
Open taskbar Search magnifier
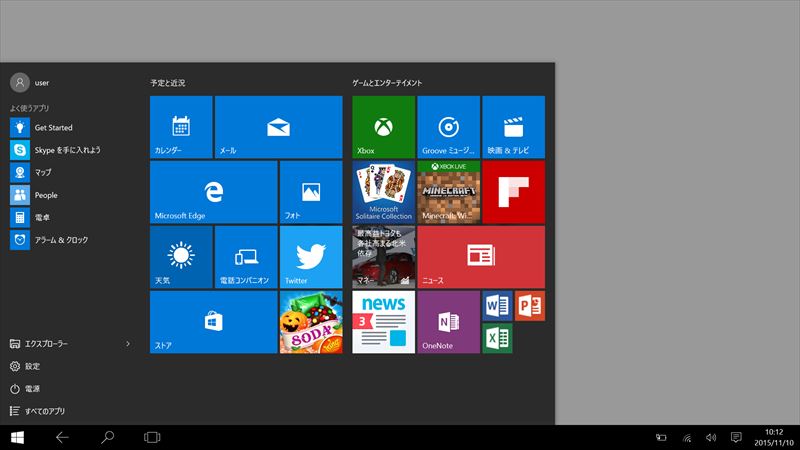coord(107,437)
